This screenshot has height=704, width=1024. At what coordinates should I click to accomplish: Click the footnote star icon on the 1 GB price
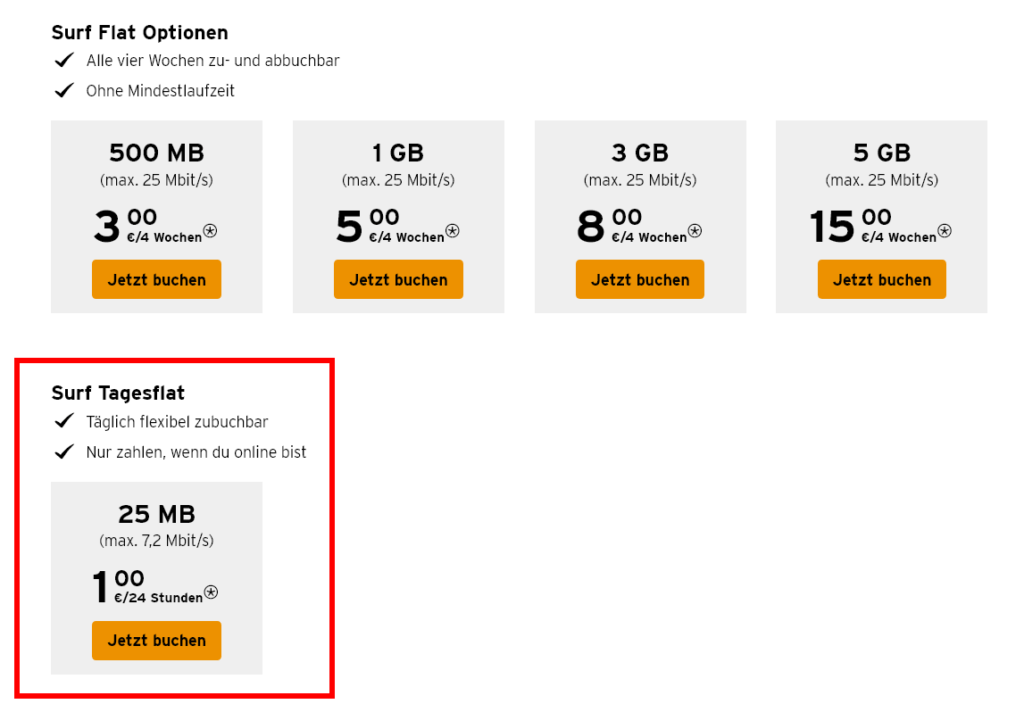pos(452,232)
